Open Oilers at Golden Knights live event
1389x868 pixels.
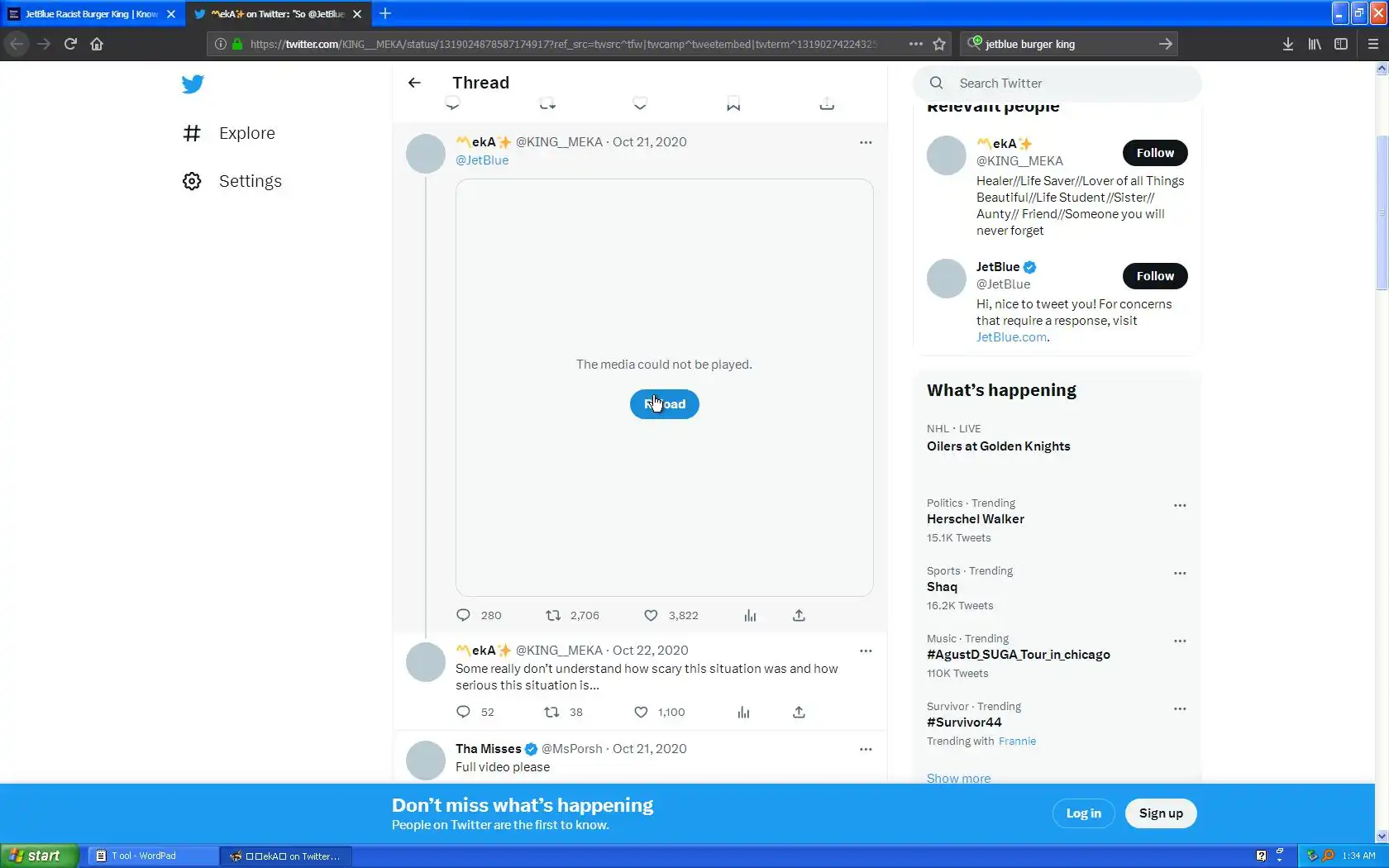click(999, 446)
